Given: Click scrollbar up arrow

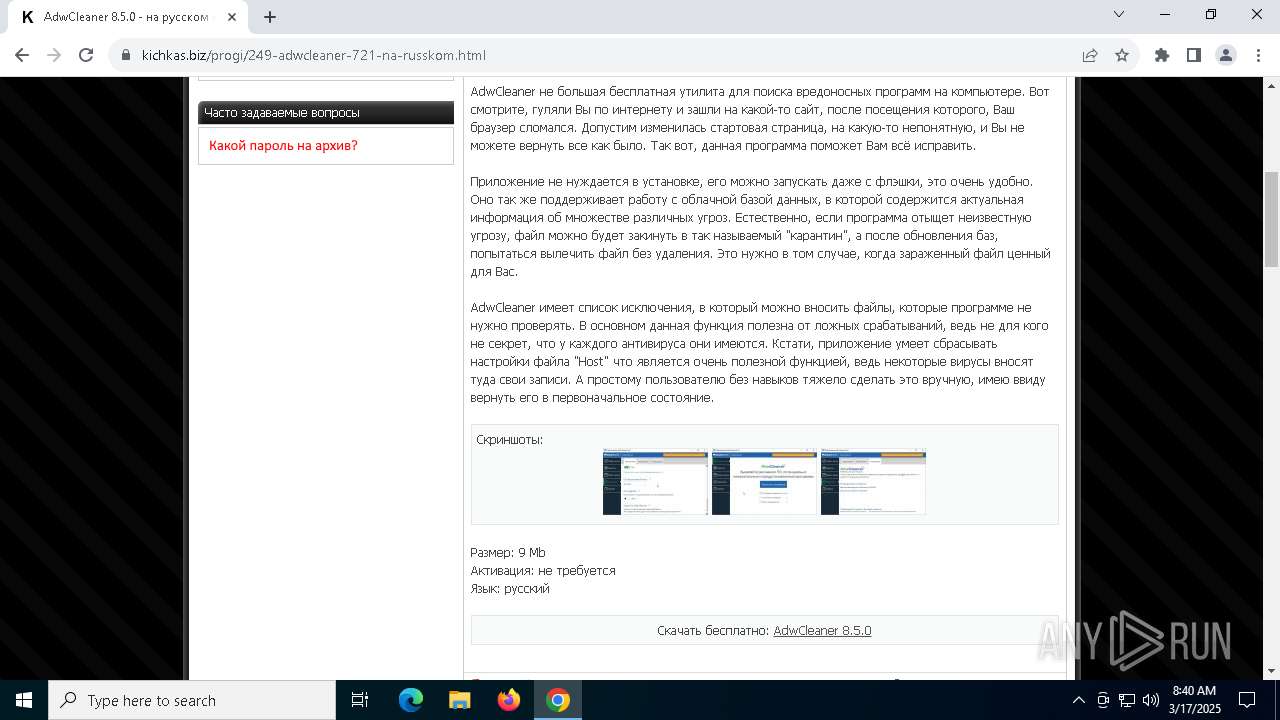Looking at the screenshot, I should (1271, 85).
